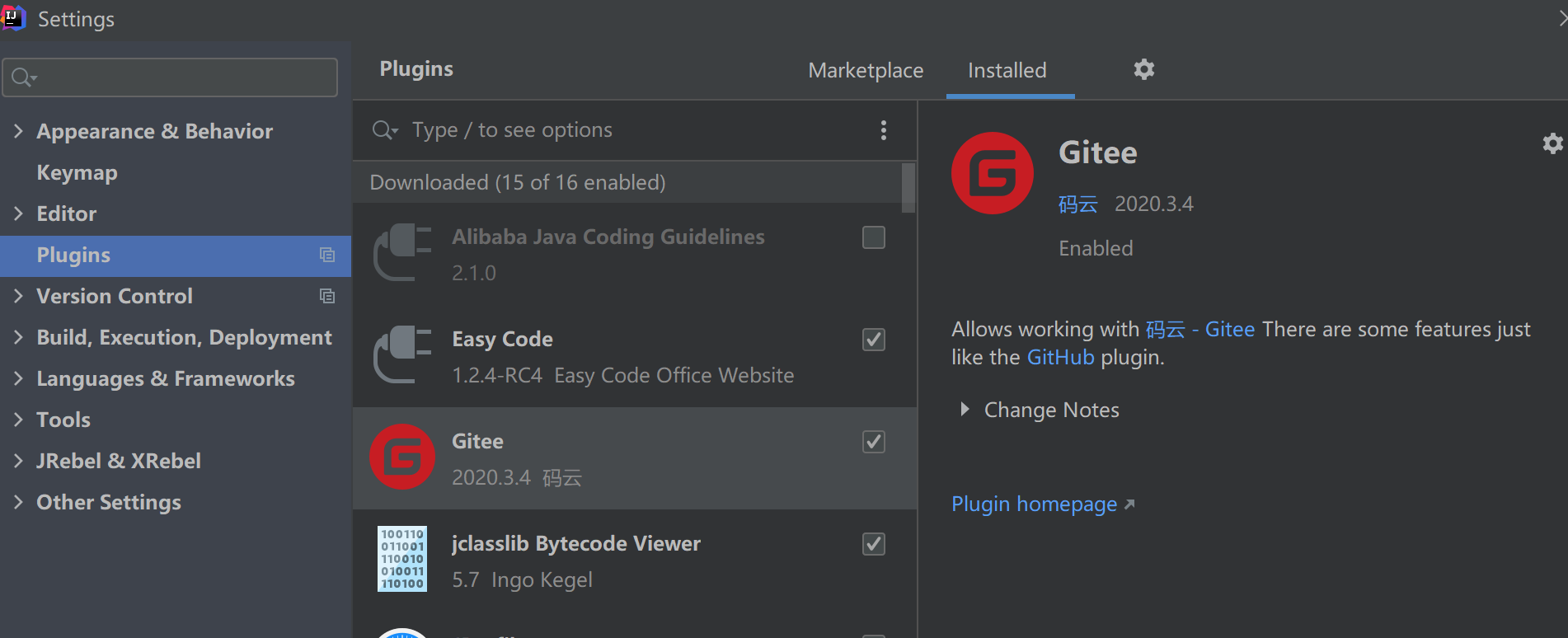The height and width of the screenshot is (638, 1568).
Task: Select Plugins in settings tree
Action: (176, 256)
